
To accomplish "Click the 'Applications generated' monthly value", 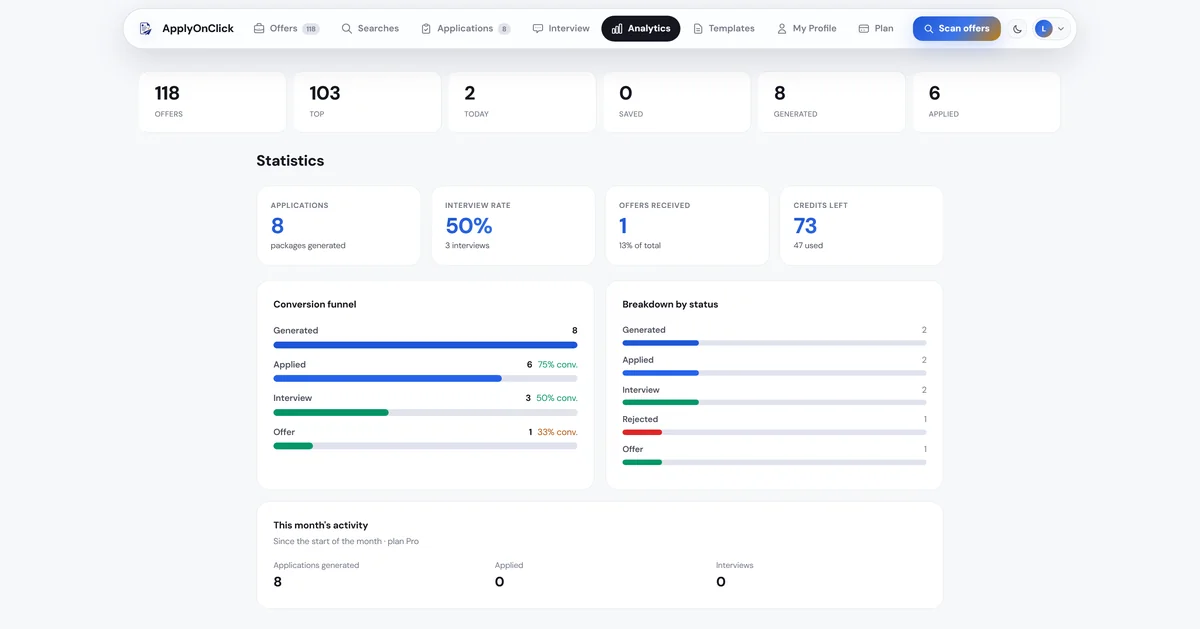I will (278, 582).
